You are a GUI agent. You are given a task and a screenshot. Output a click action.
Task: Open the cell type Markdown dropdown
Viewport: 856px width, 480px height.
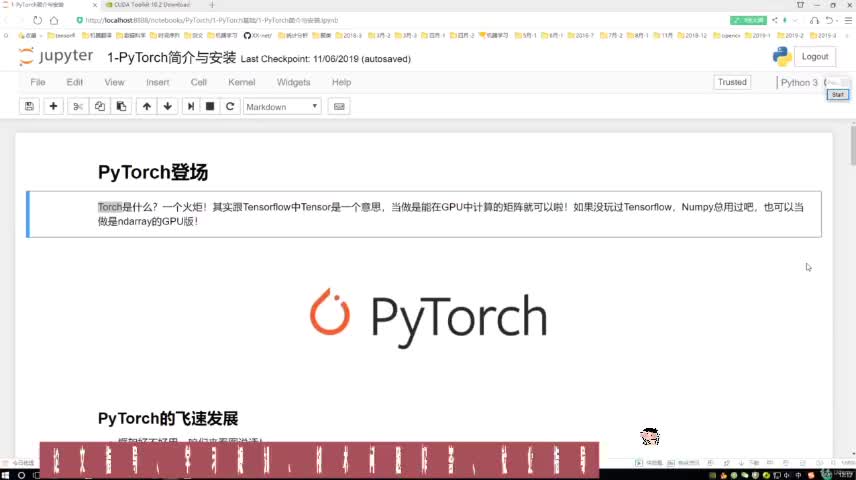[282, 106]
